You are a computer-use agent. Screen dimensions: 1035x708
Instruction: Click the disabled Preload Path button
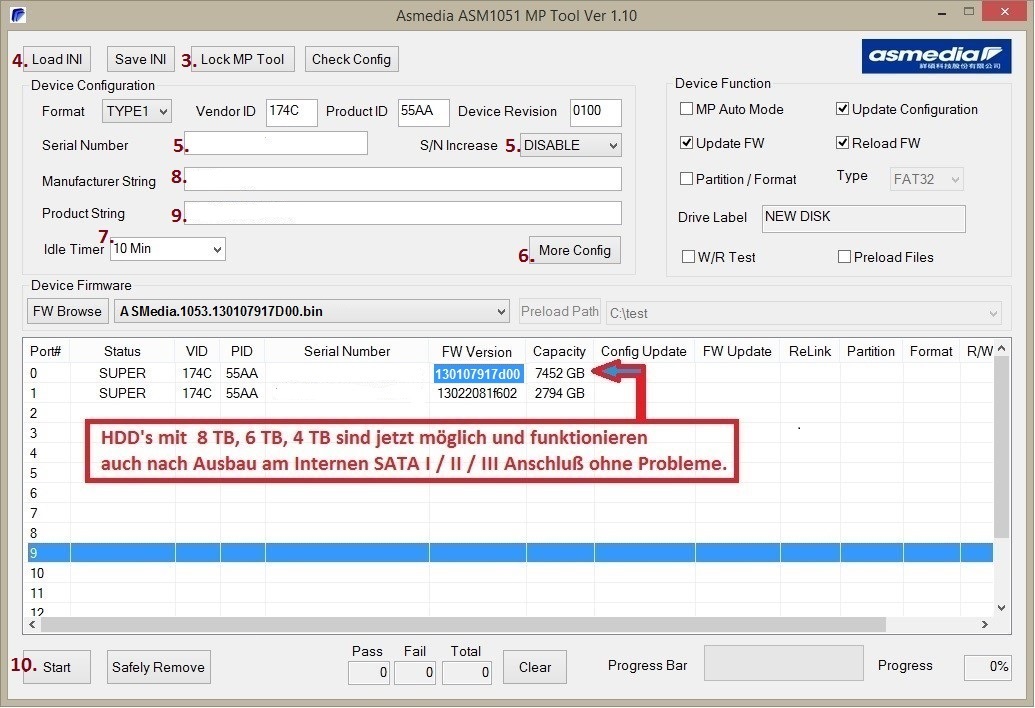(560, 311)
